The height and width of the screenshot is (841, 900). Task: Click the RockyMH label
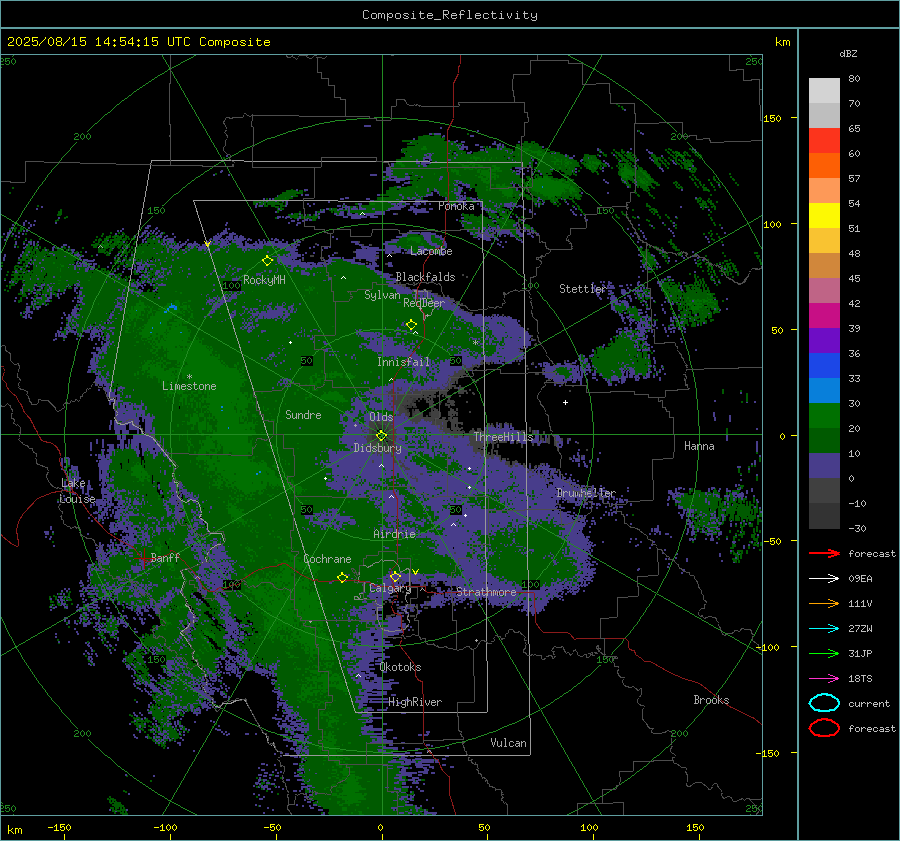point(264,280)
